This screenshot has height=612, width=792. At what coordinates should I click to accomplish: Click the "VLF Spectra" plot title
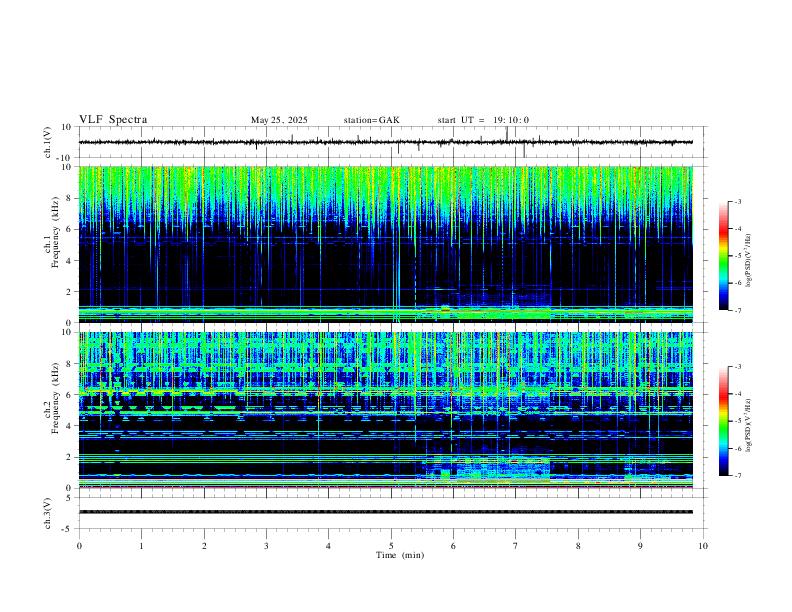pyautogui.click(x=113, y=120)
